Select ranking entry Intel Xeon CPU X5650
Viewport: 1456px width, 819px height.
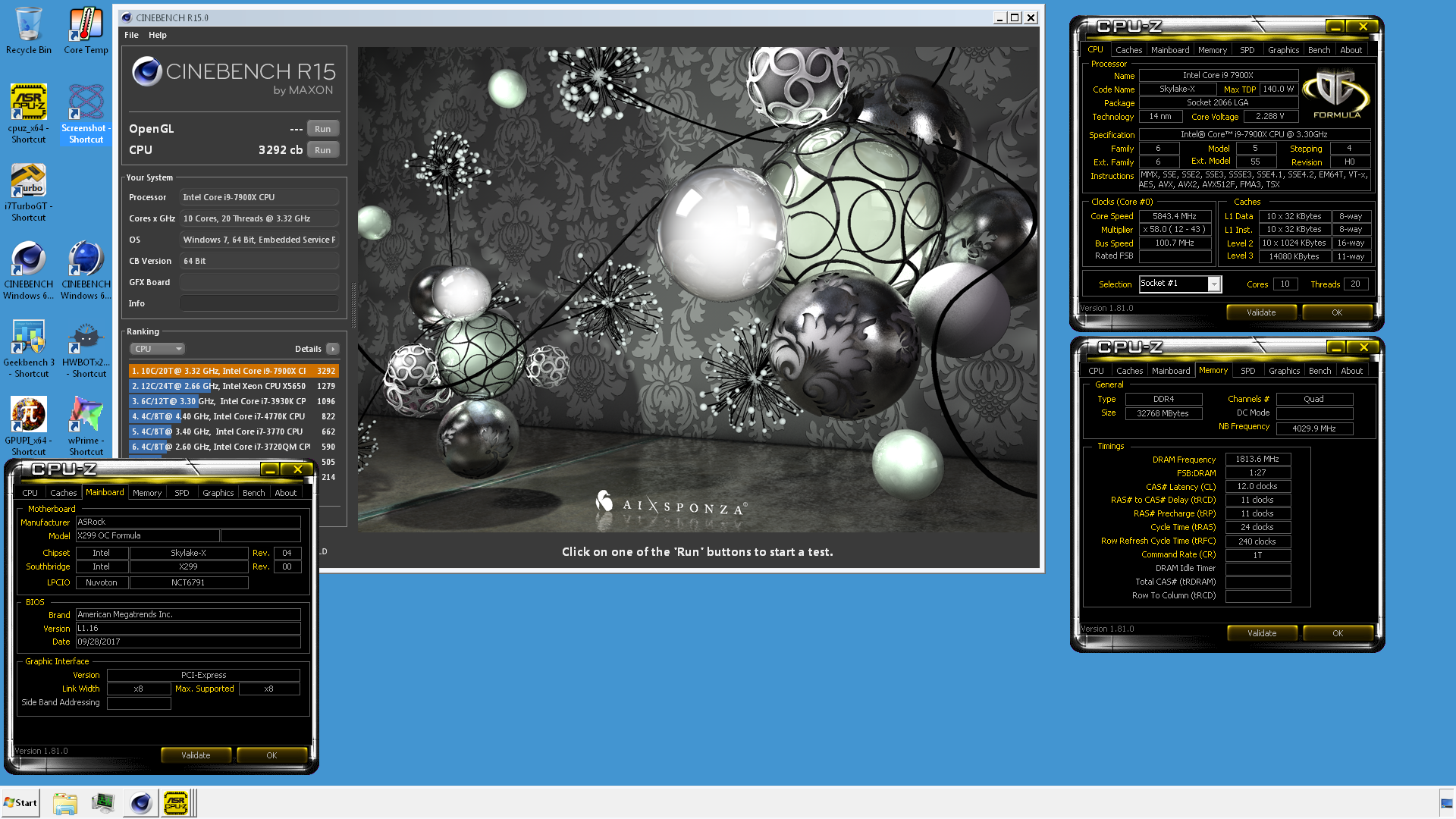234,386
